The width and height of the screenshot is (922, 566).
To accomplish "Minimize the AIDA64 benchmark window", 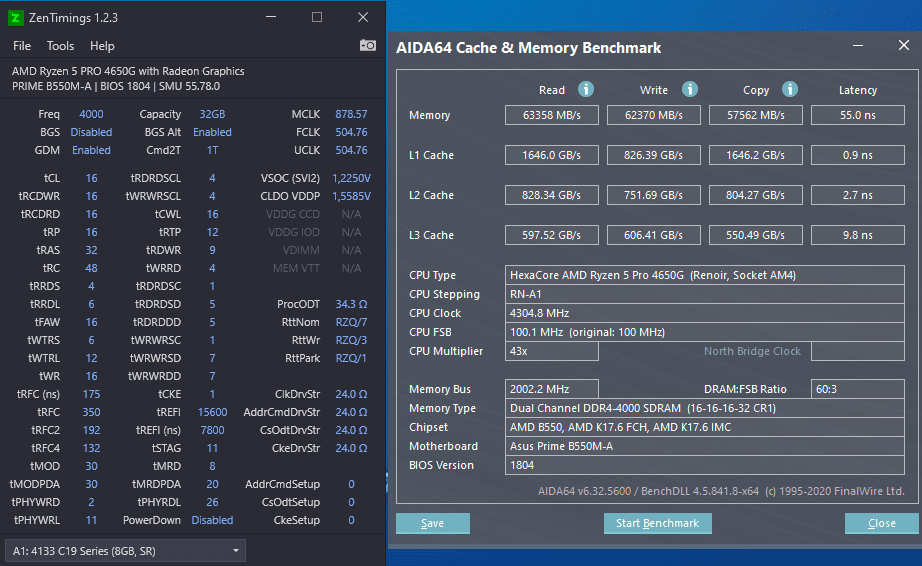I will coord(858,45).
